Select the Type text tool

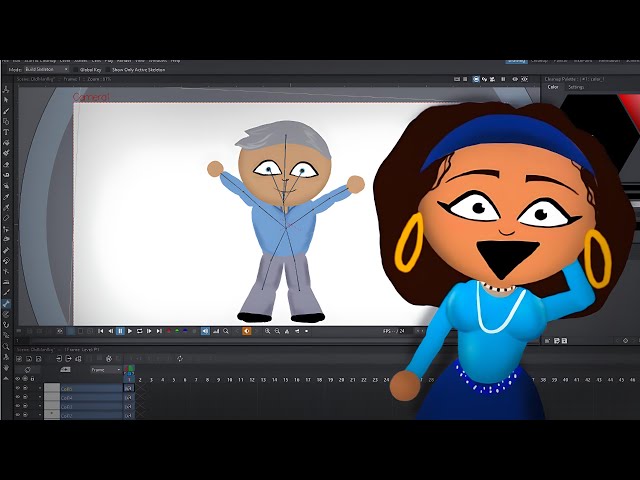tap(6, 132)
